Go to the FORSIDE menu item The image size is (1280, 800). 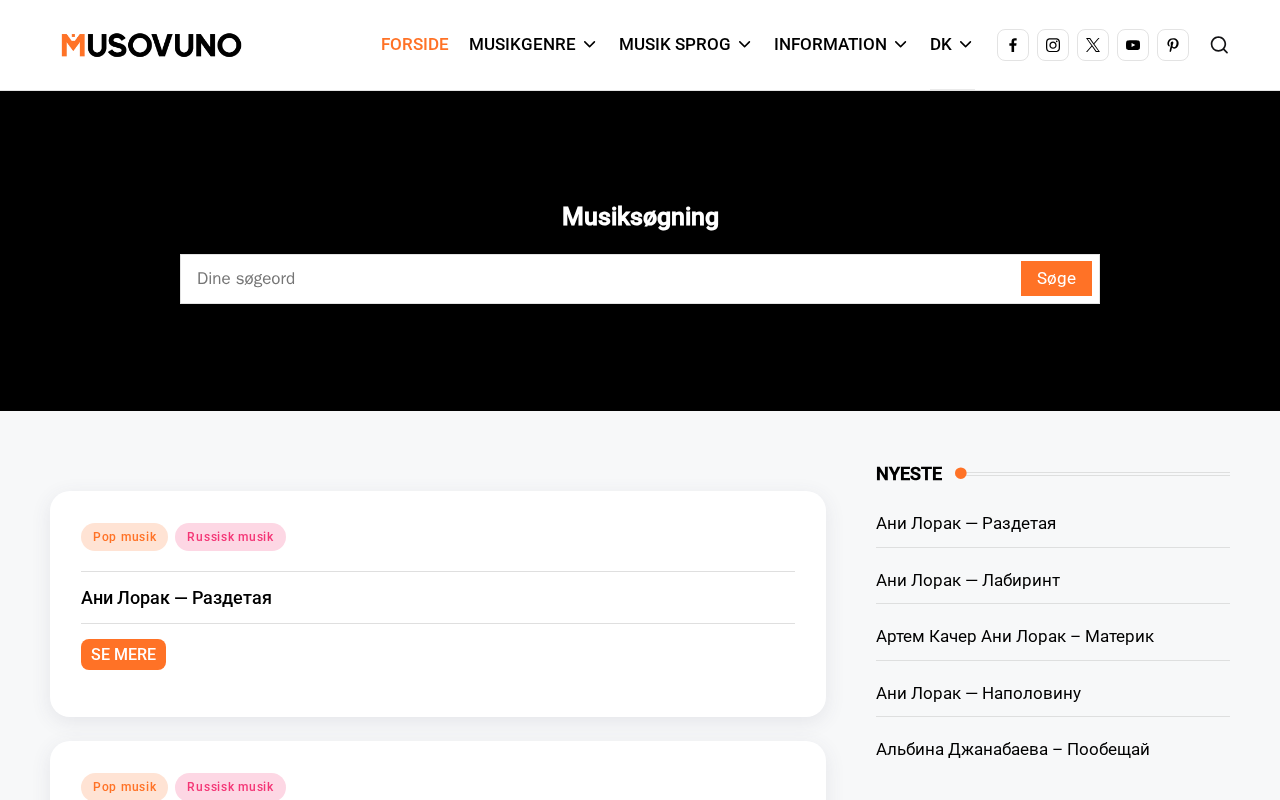[x=415, y=45]
